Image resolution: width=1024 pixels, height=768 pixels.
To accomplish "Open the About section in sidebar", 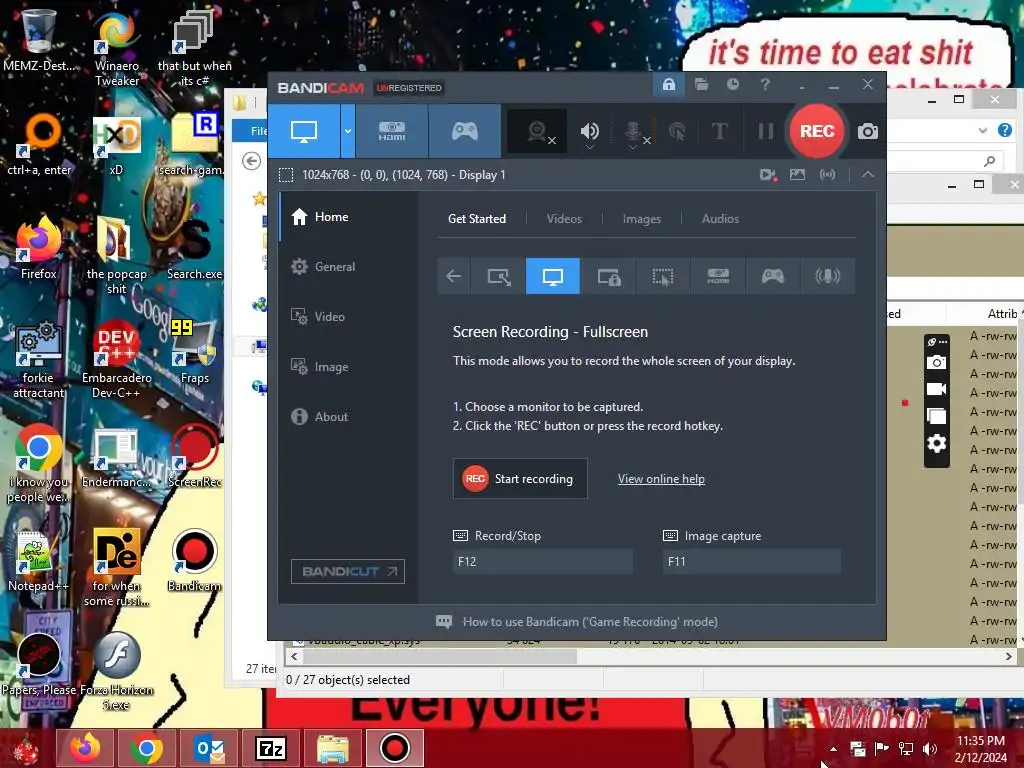I will pos(348,417).
